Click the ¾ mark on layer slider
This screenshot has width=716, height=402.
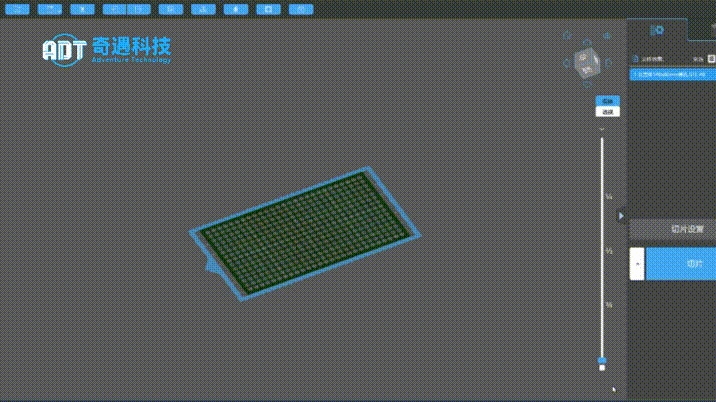click(609, 305)
